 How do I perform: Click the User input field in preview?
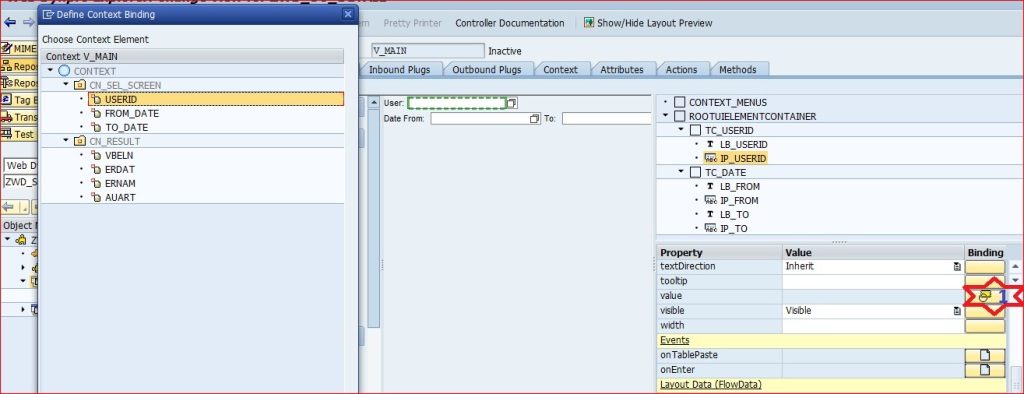coord(457,103)
